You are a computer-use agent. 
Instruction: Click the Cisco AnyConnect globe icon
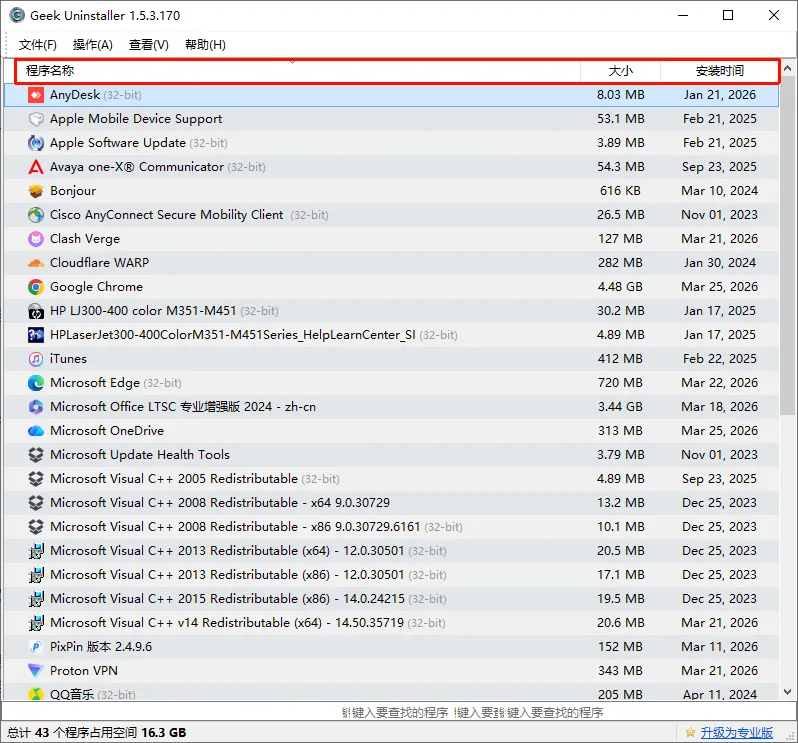(36, 215)
